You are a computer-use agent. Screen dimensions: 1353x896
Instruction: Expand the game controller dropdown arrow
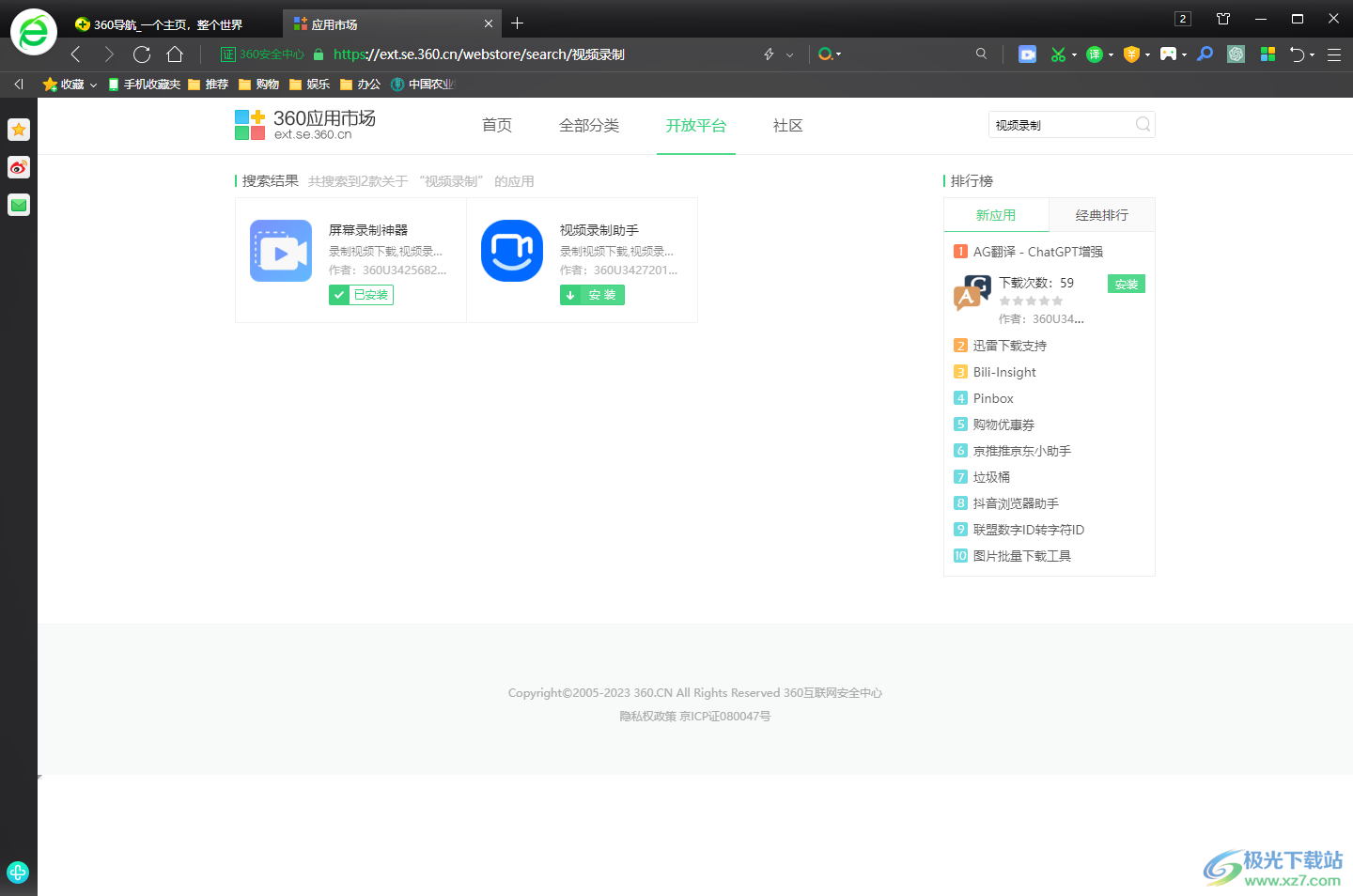click(1184, 54)
